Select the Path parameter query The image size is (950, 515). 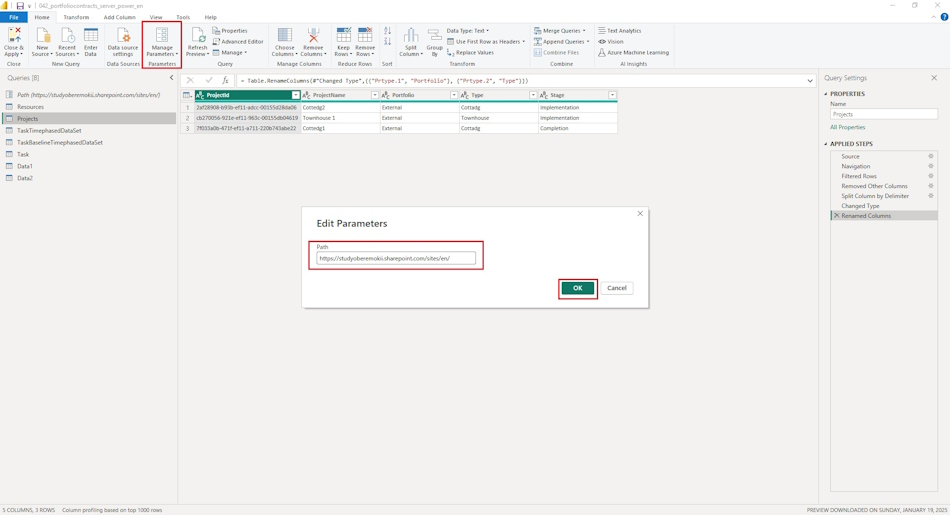point(89,95)
